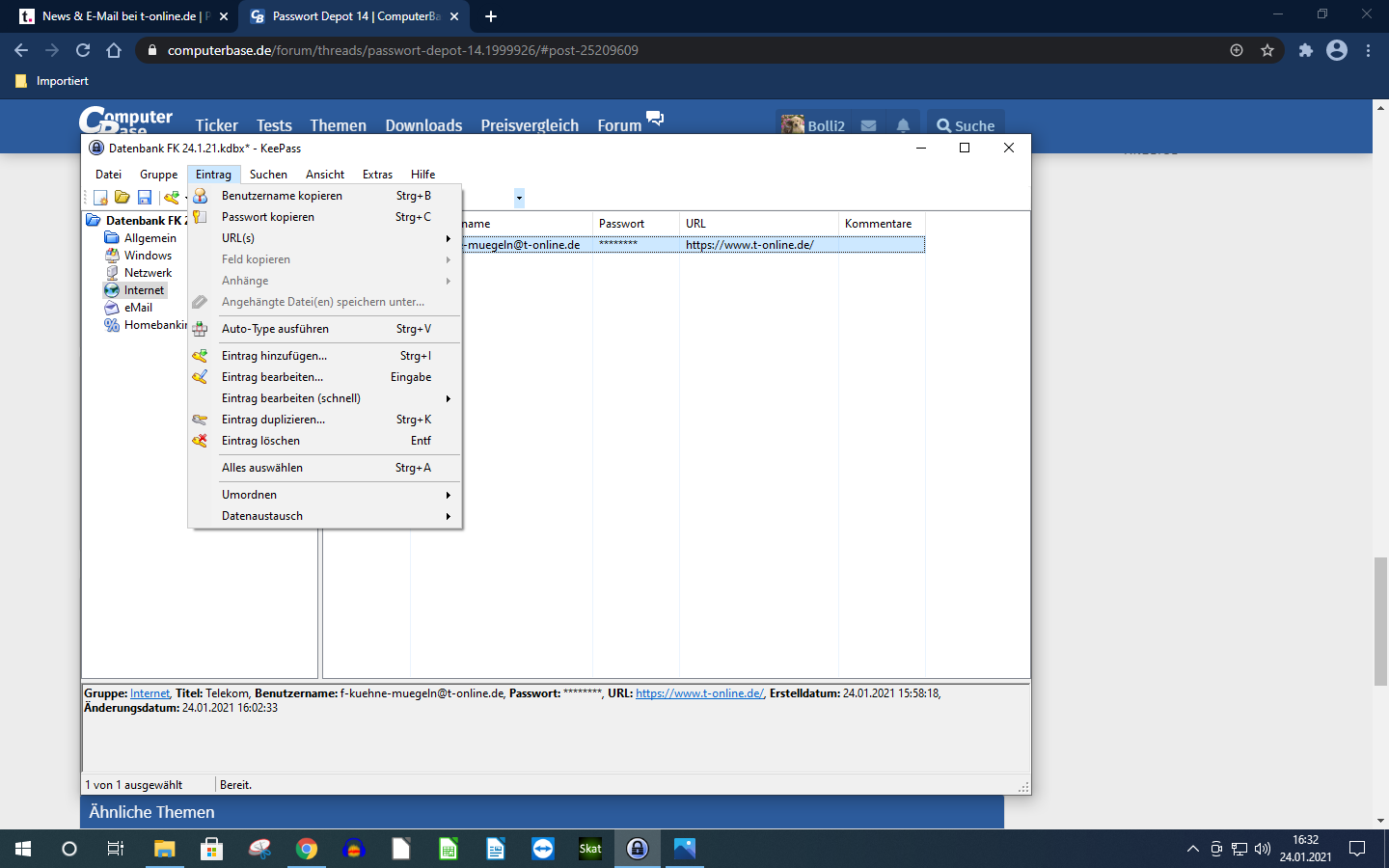
Task: Open File Explorer from the taskbar
Action: (x=165, y=849)
